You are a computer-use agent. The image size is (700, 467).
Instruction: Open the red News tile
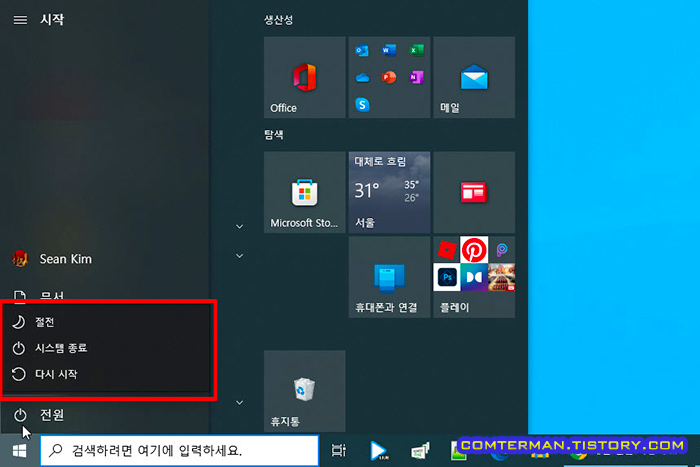click(x=474, y=192)
